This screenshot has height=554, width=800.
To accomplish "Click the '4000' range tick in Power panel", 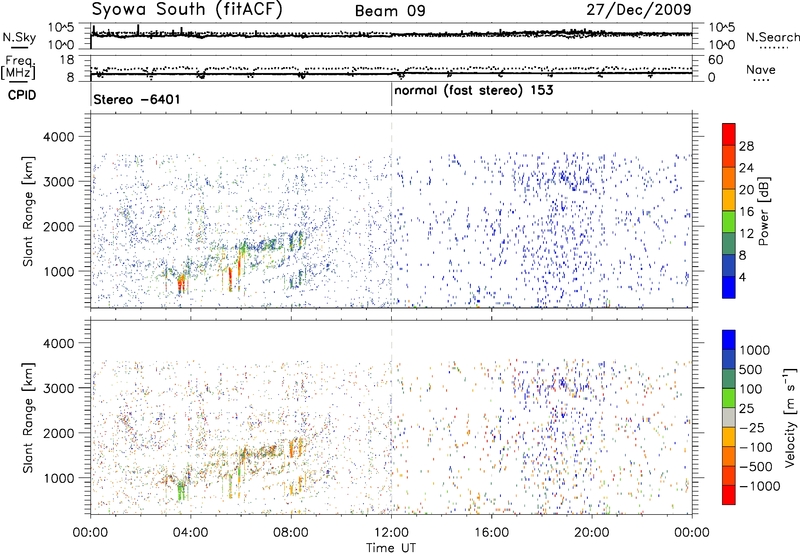I will pyautogui.click(x=58, y=137).
